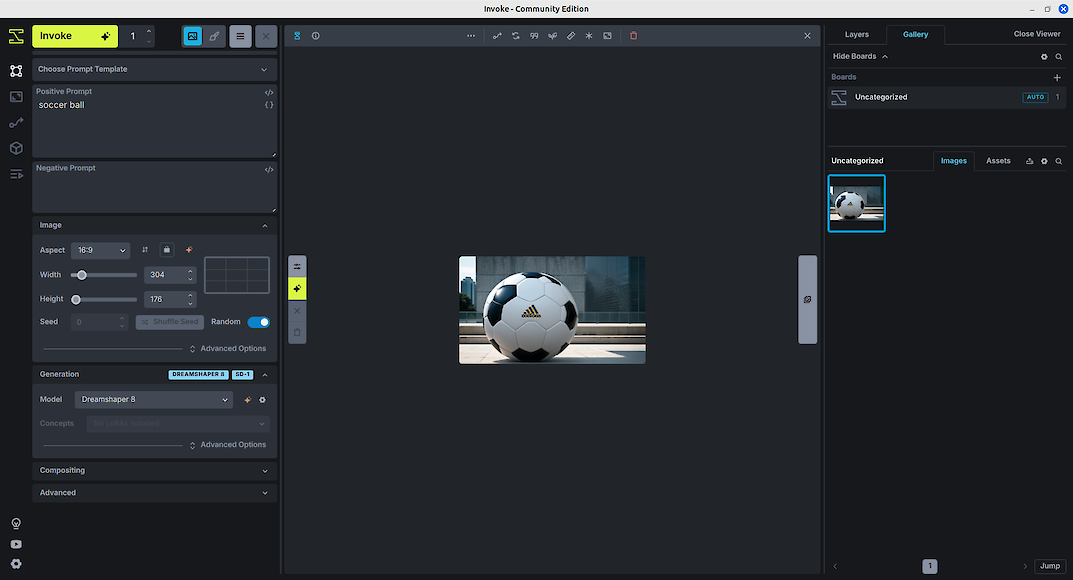Click the negative prompt embedding code icon

click(x=269, y=170)
